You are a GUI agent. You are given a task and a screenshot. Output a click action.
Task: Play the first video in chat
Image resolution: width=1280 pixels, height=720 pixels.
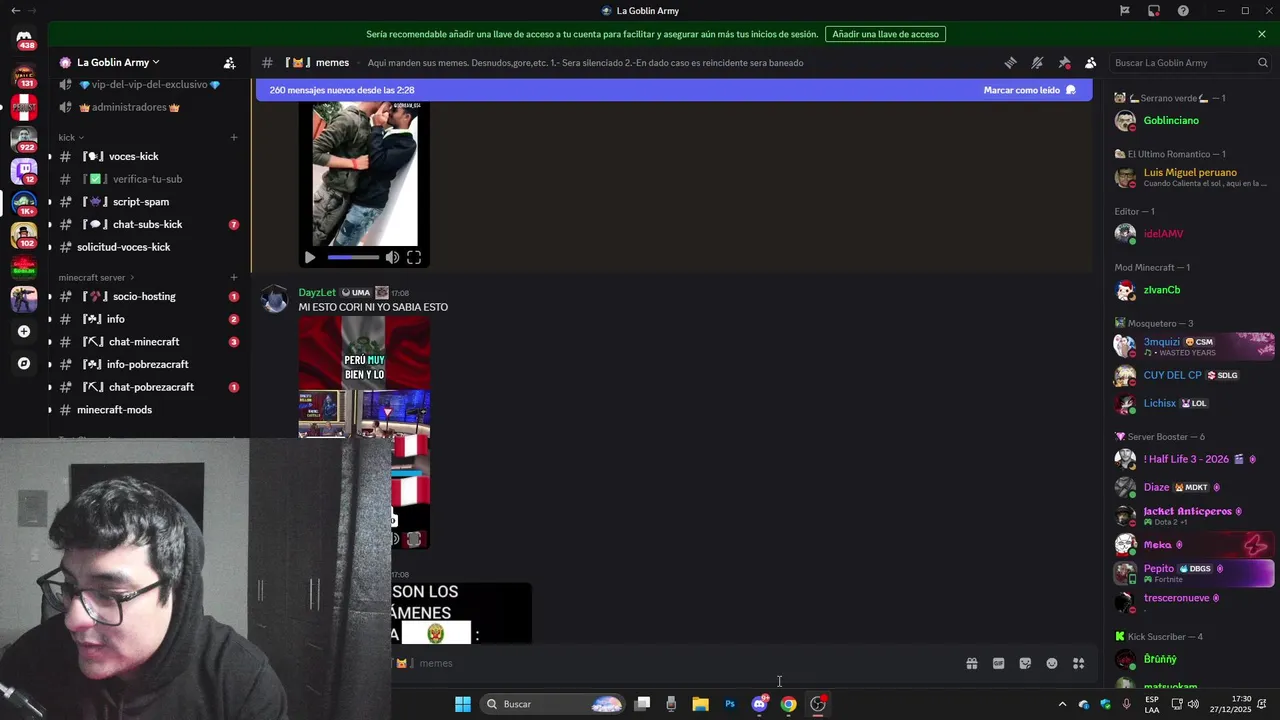coord(310,257)
